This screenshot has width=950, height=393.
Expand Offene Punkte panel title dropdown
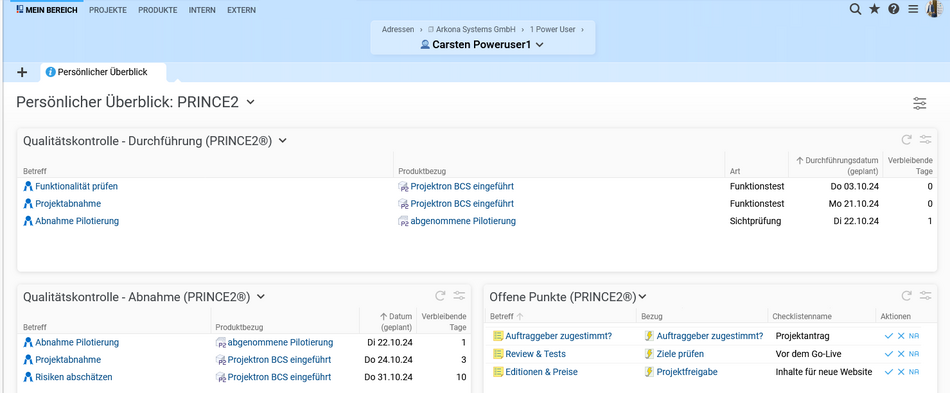[642, 297]
